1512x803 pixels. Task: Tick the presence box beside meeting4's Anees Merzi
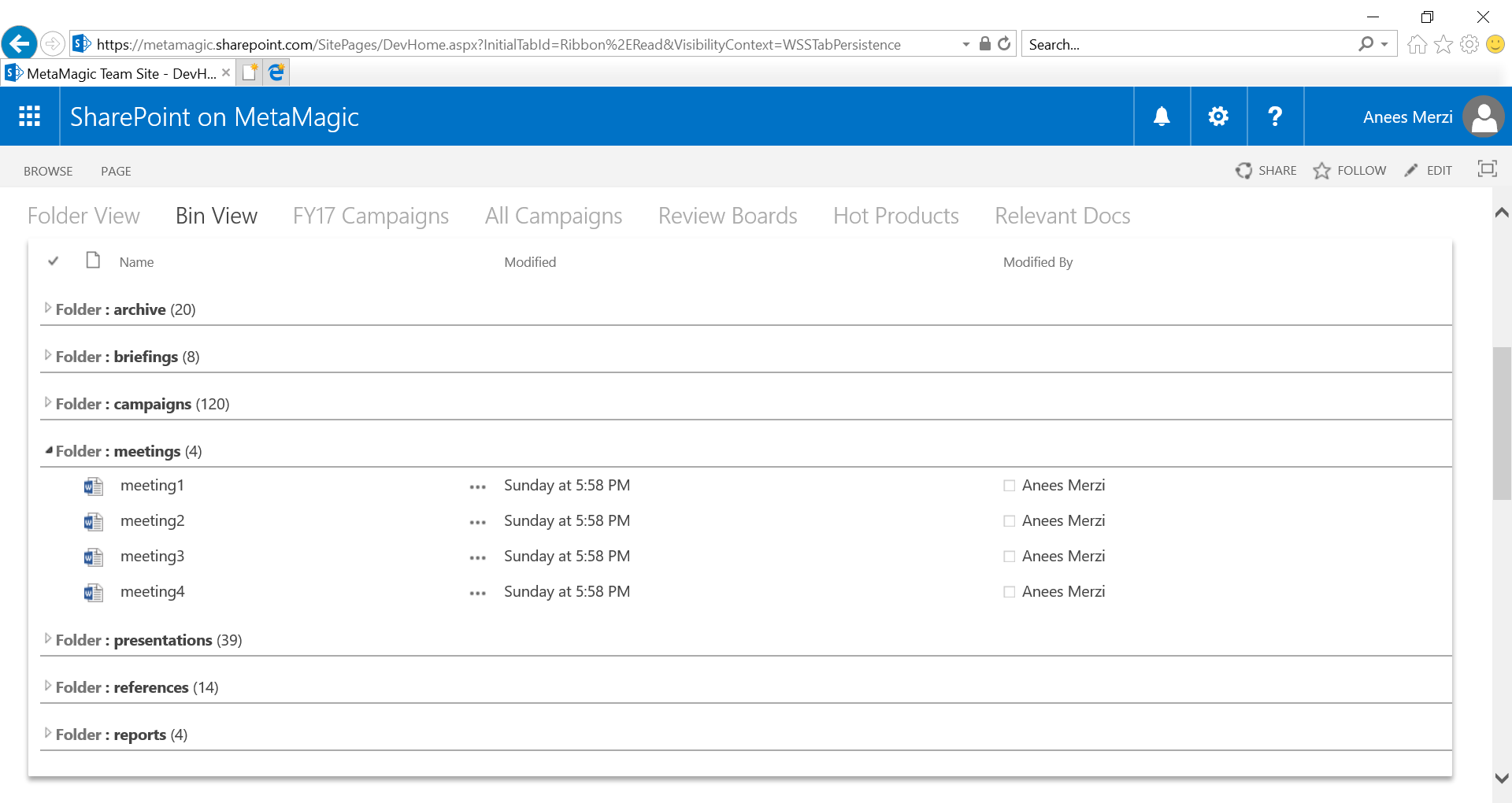1009,592
